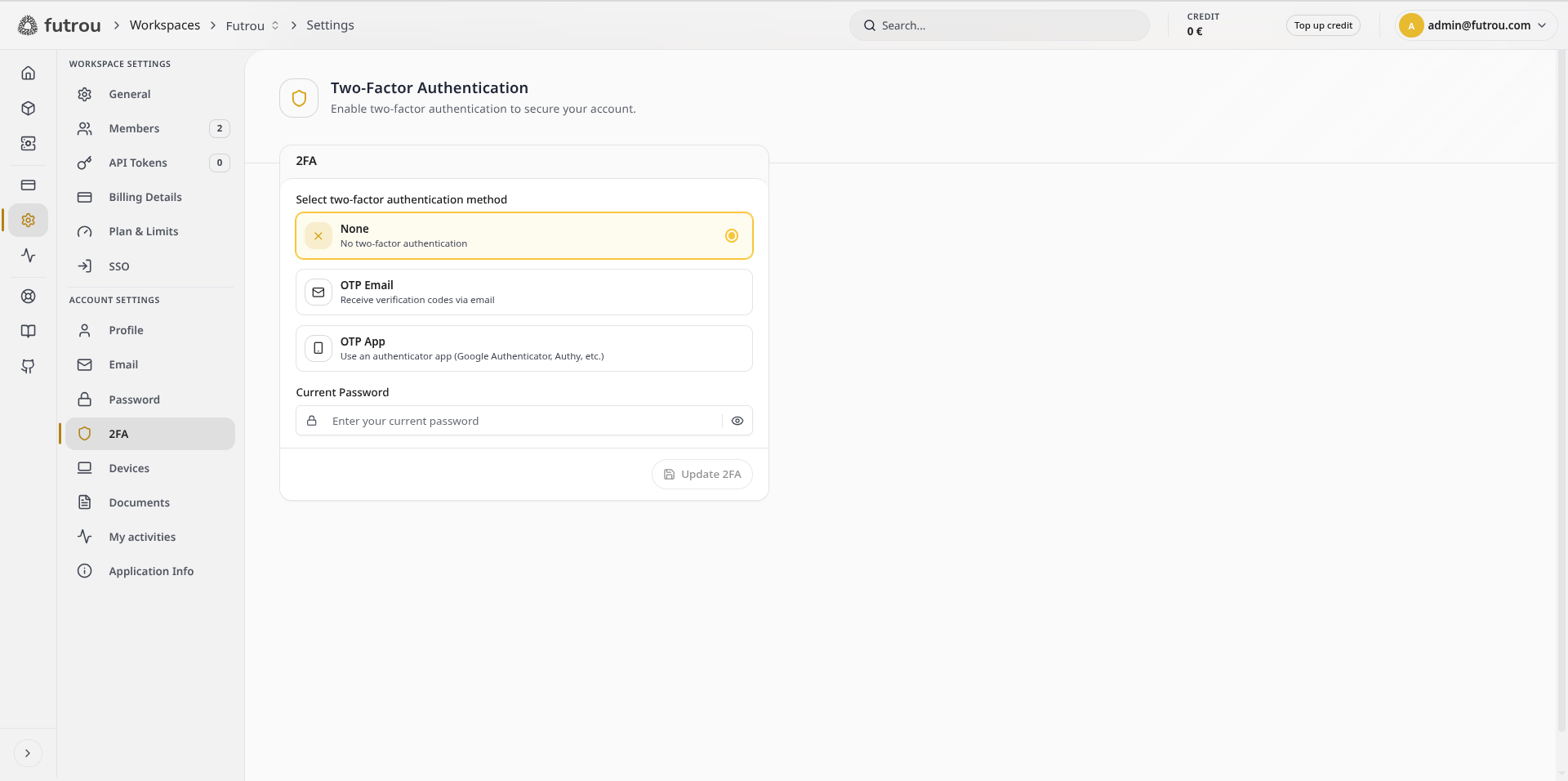1568x781 pixels.
Task: Open Plan & Limits settings
Action: pos(150,232)
